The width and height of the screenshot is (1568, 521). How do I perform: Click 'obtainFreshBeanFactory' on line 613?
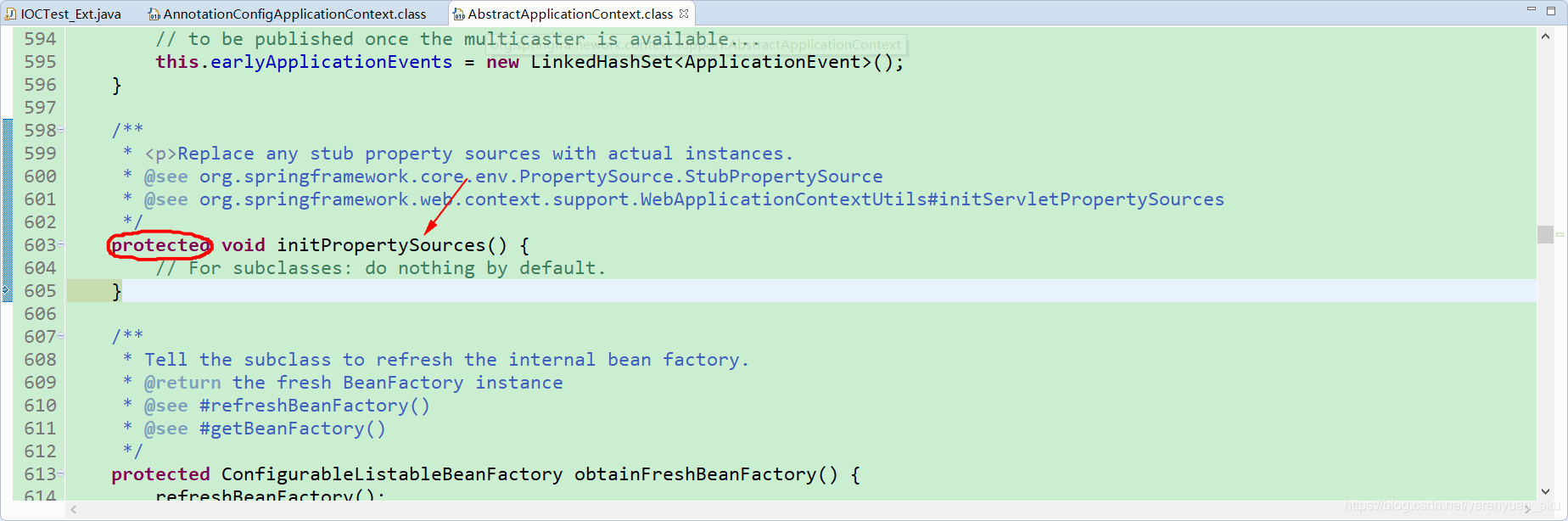(696, 474)
